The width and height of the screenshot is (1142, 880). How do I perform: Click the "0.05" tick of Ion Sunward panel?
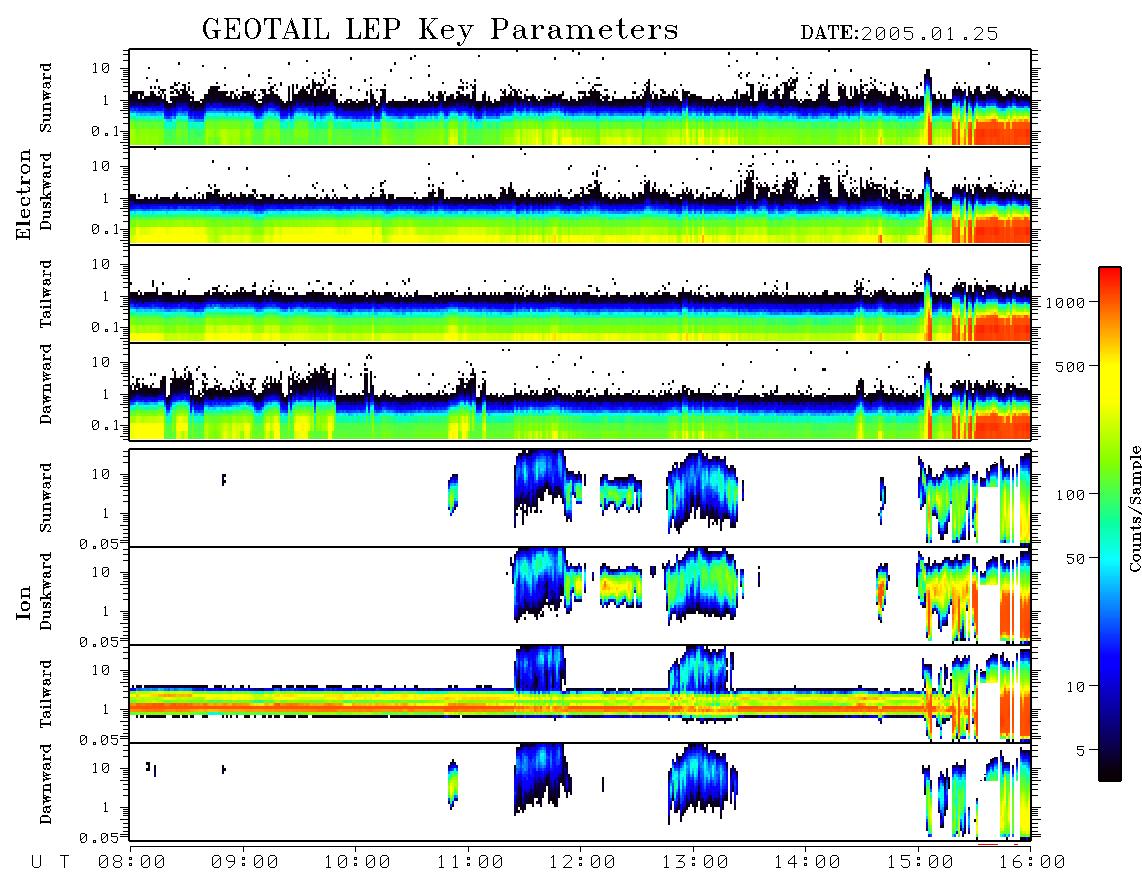(98, 543)
